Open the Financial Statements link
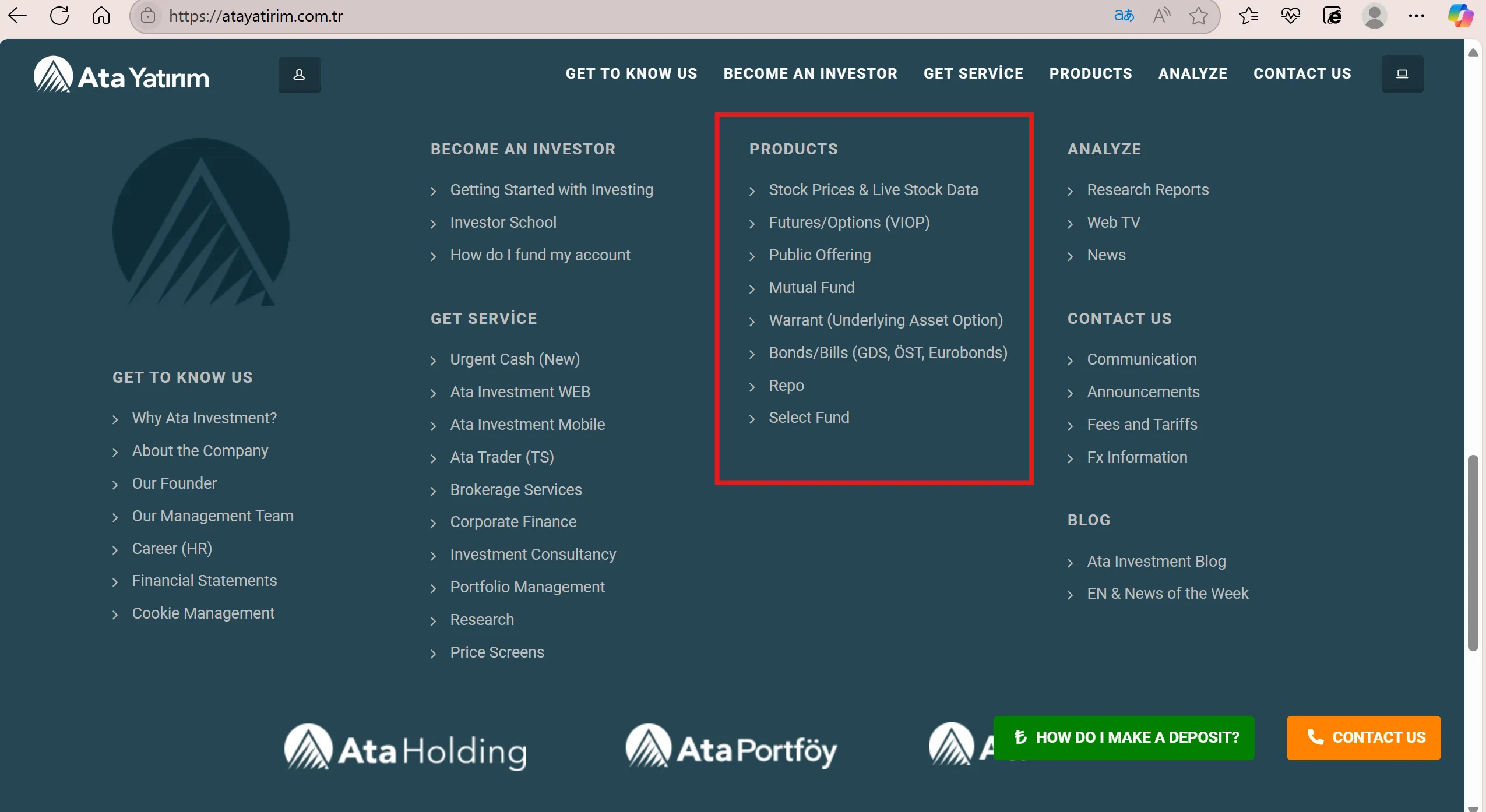Image resolution: width=1486 pixels, height=812 pixels. pyautogui.click(x=204, y=581)
